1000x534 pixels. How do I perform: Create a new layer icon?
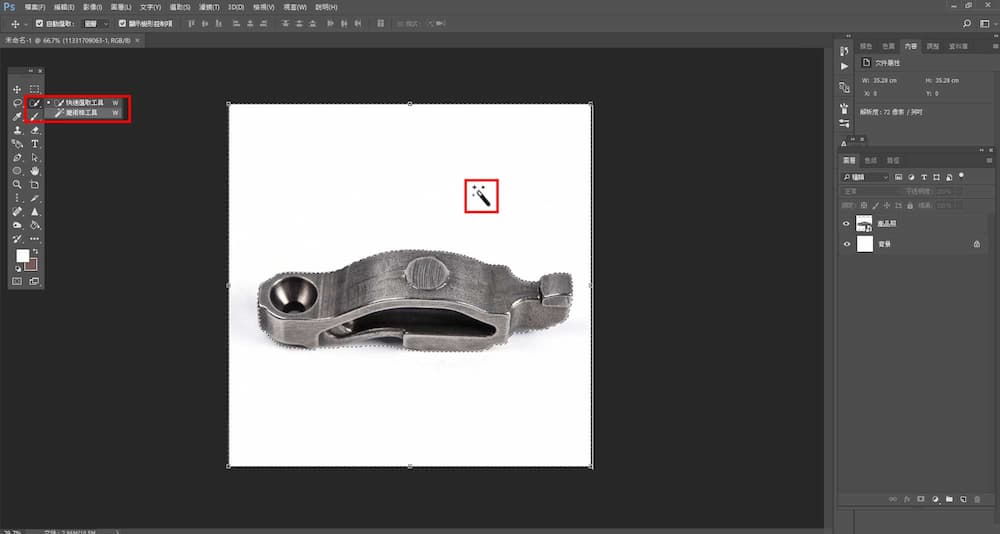(x=963, y=499)
